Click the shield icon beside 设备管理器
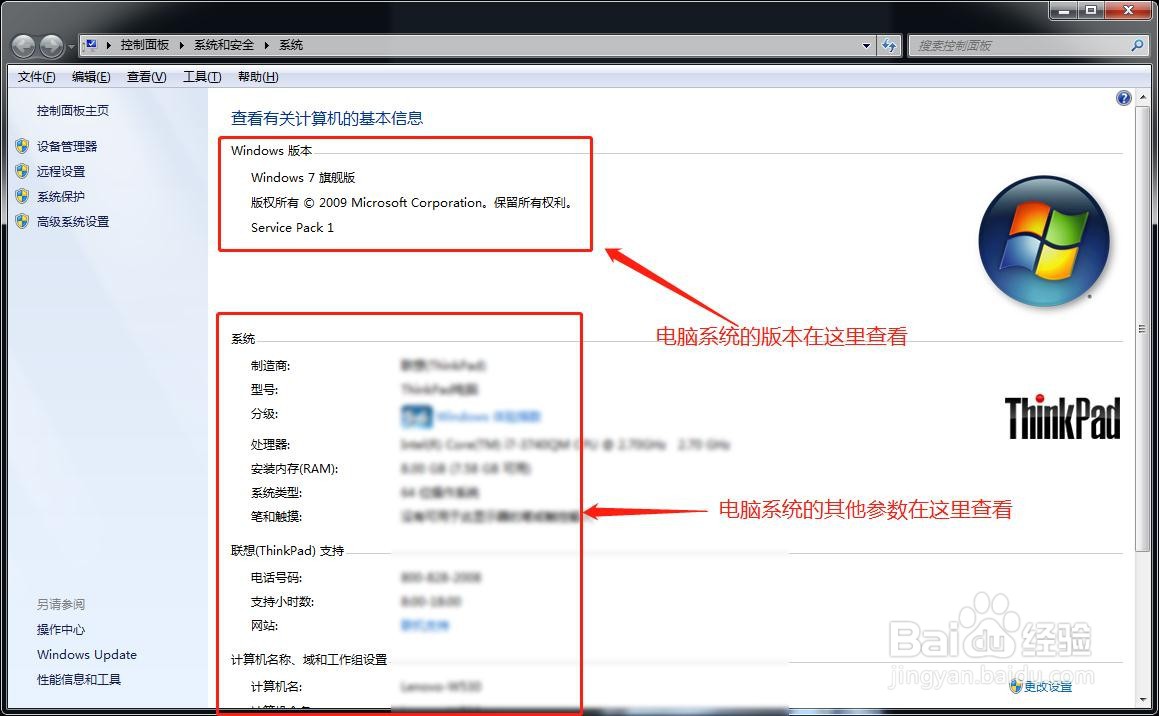Viewport: 1159px width, 716px height. point(22,146)
